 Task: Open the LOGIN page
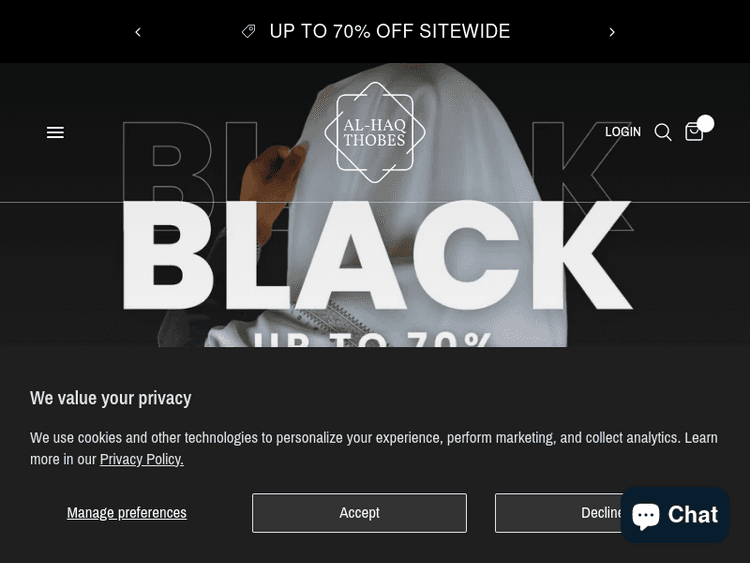623,132
